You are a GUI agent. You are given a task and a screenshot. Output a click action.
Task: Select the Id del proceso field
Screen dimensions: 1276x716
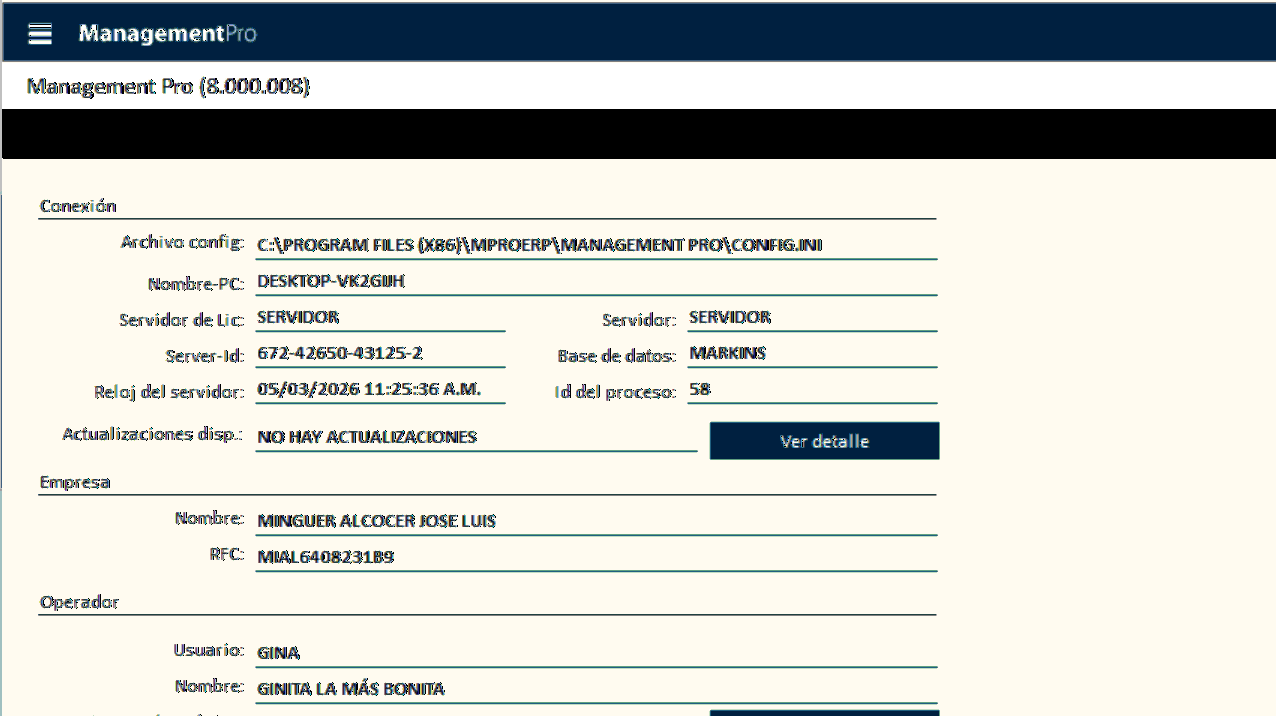click(x=811, y=390)
